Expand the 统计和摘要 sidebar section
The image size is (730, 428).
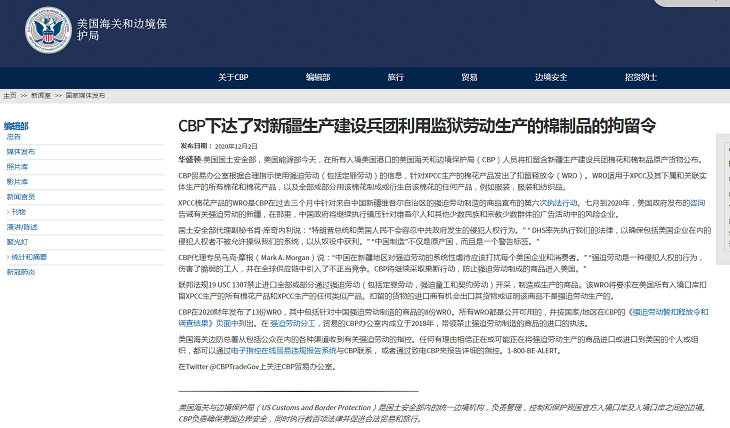29,257
